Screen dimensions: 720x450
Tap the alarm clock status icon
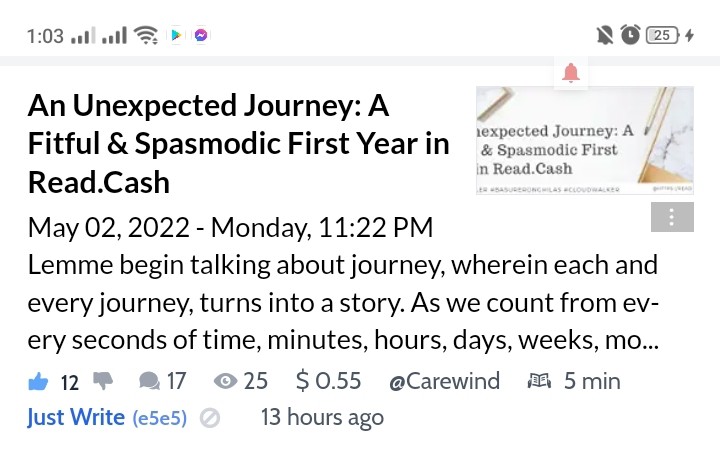click(630, 35)
